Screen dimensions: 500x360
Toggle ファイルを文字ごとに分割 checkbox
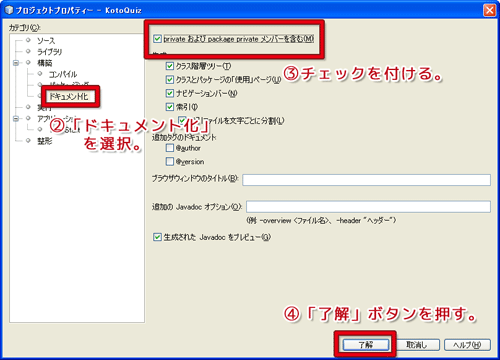tap(182, 120)
